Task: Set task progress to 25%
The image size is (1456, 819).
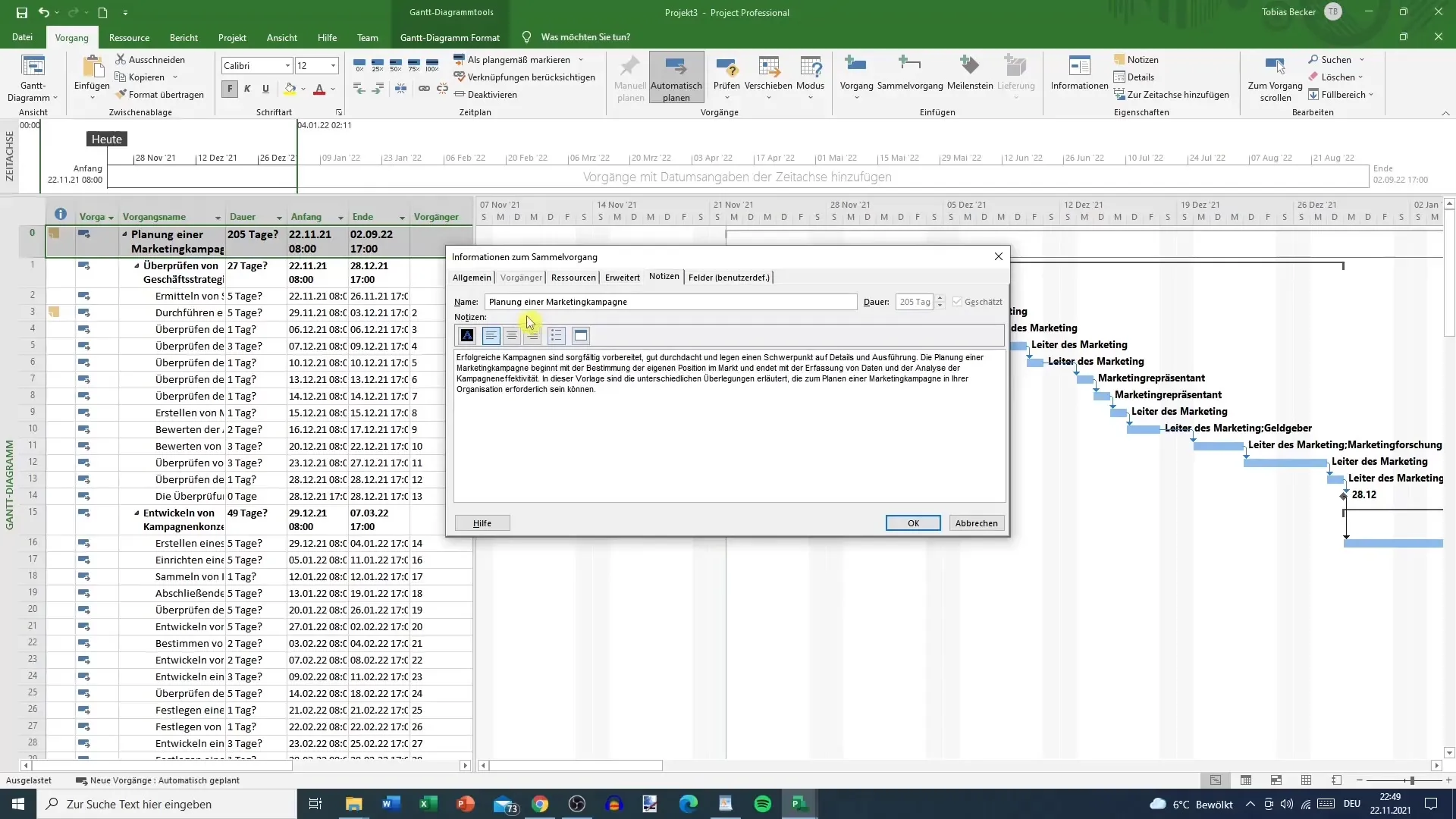Action: pos(378,65)
